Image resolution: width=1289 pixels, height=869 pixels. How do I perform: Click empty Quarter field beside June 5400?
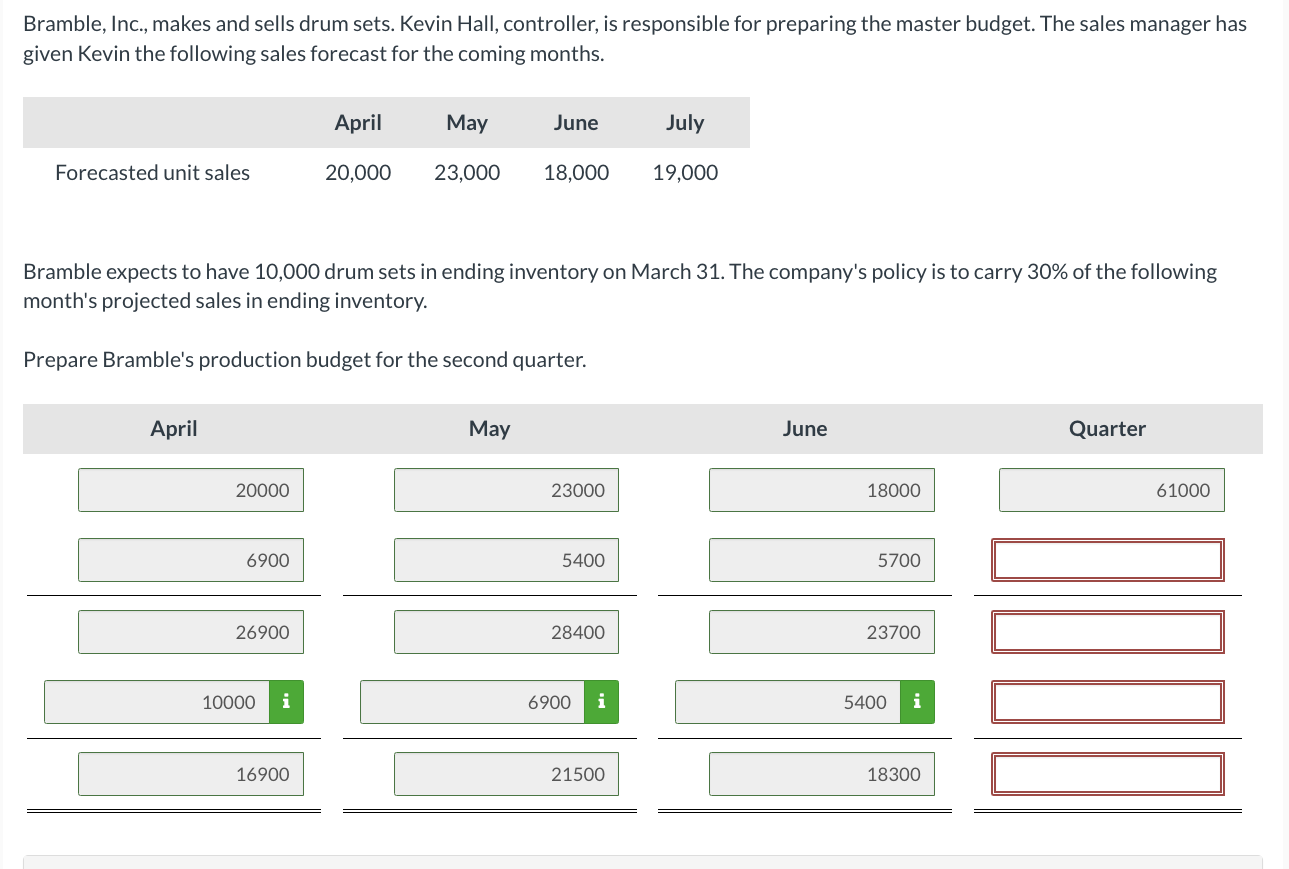(1108, 702)
